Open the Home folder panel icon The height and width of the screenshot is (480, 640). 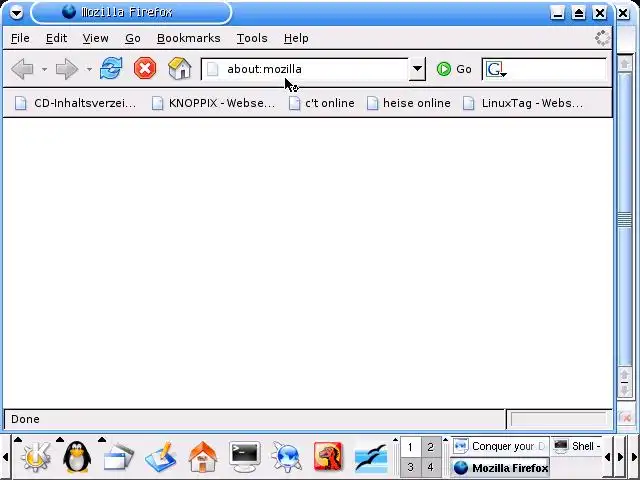point(203,456)
